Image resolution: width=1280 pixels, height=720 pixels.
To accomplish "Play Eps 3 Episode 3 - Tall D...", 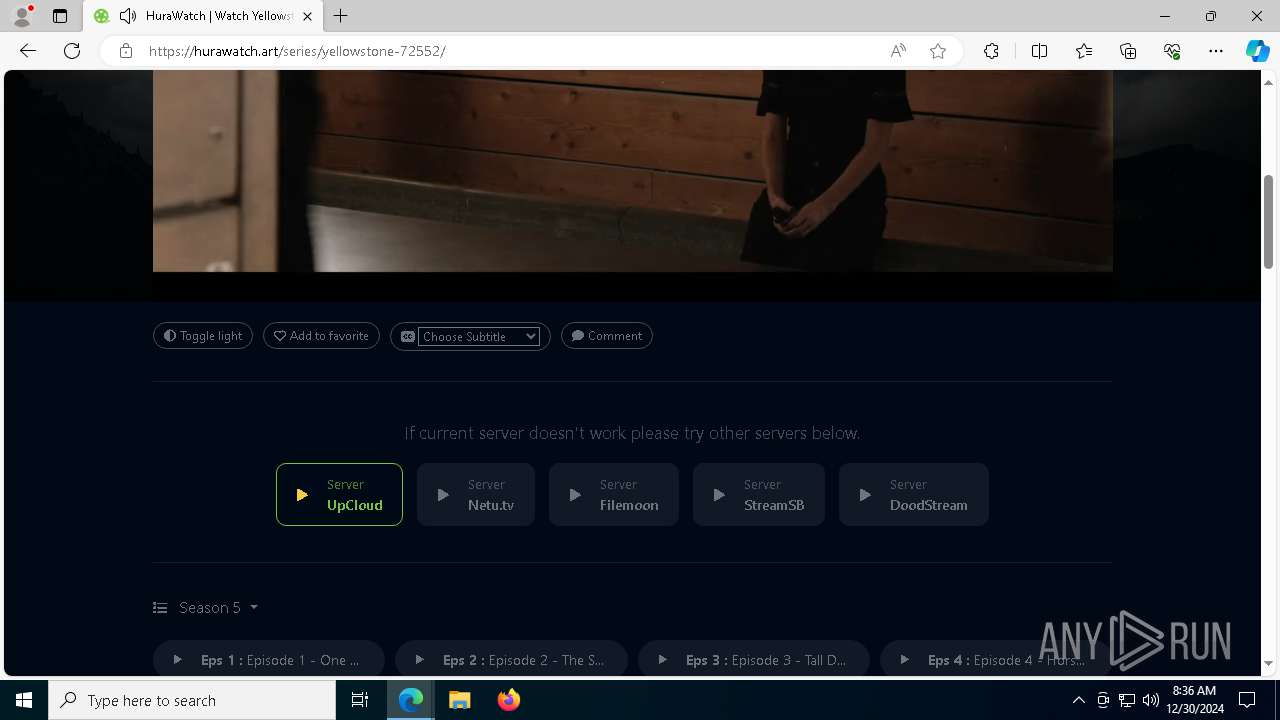I will (x=754, y=660).
